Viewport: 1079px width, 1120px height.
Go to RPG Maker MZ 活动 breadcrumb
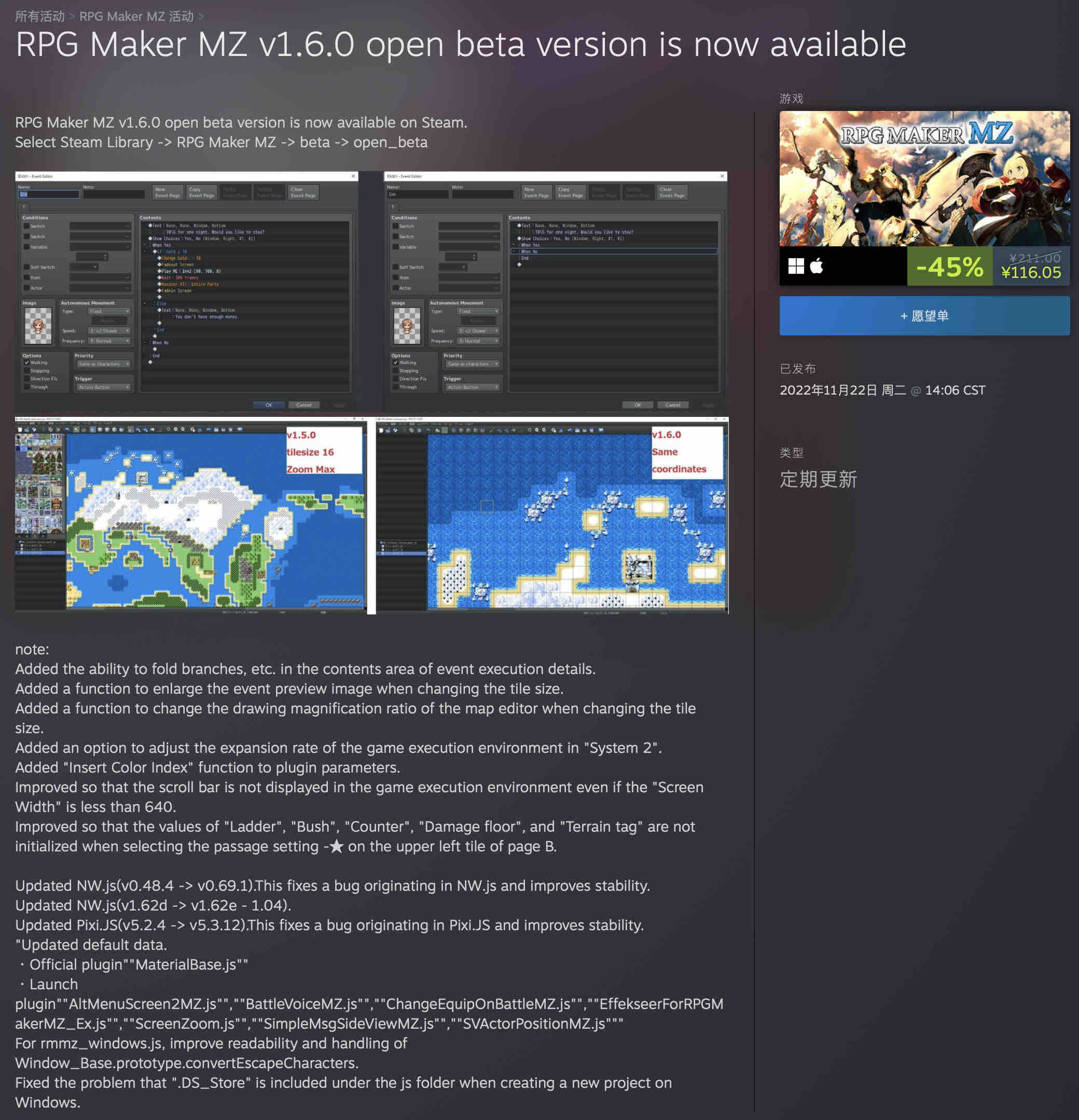coord(136,16)
